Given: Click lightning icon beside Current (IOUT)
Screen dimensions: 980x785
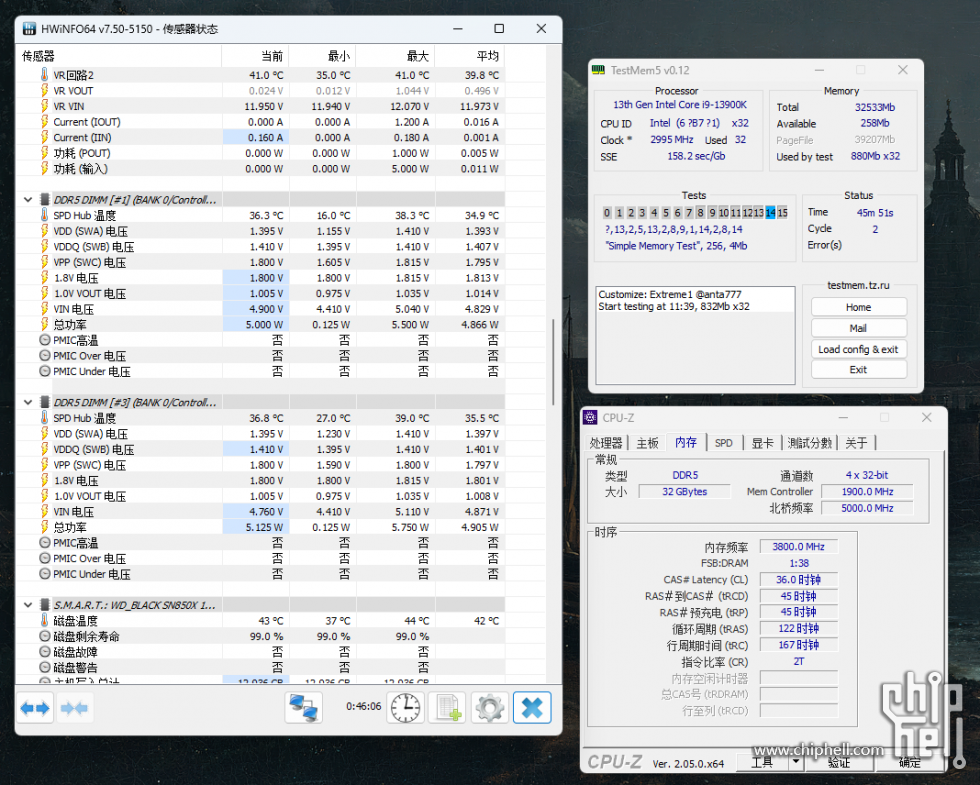Looking at the screenshot, I should 44,122.
